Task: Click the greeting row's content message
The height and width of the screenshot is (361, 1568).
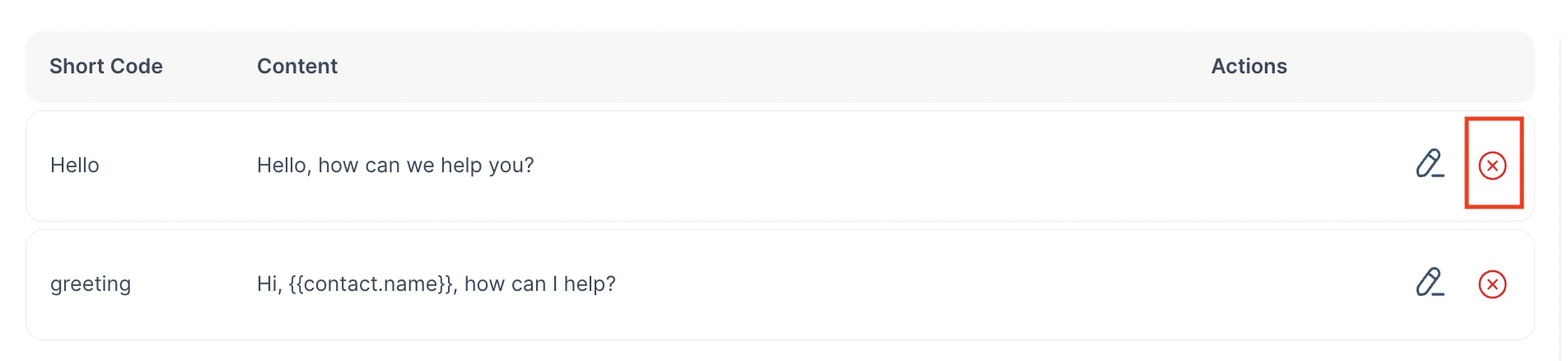Action: point(436,284)
